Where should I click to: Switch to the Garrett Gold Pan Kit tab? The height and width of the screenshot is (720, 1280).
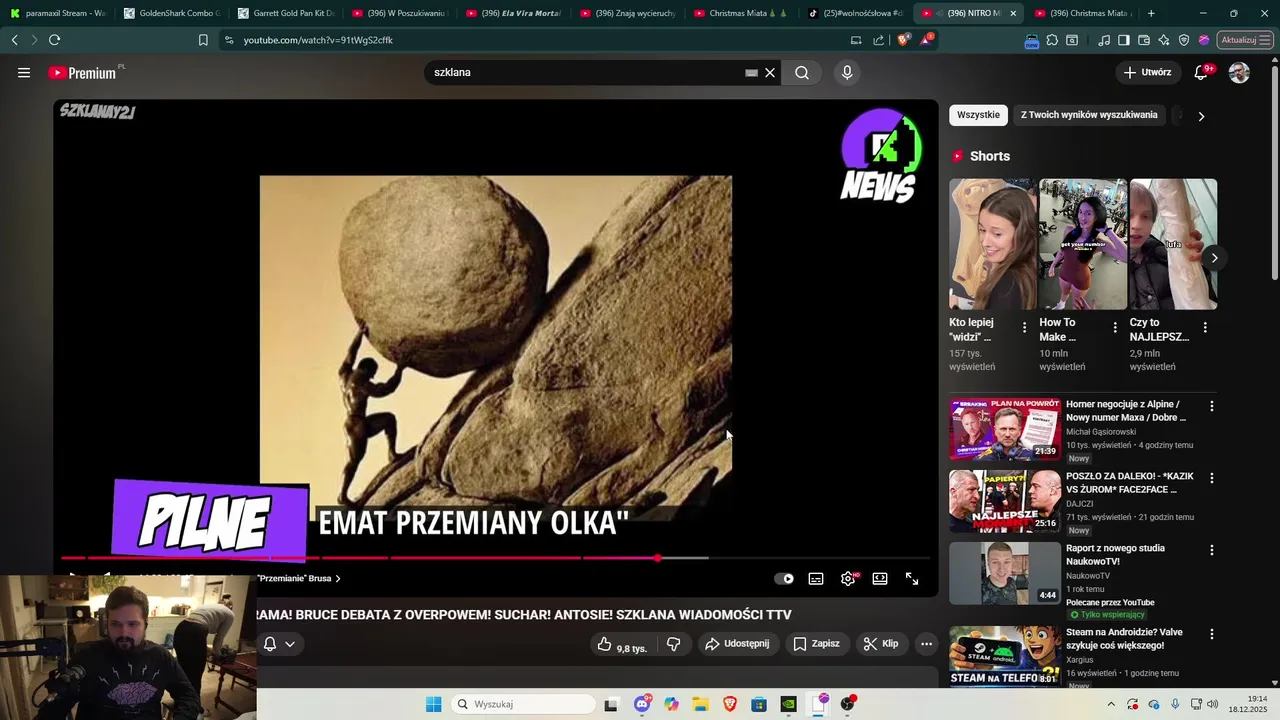coord(284,13)
